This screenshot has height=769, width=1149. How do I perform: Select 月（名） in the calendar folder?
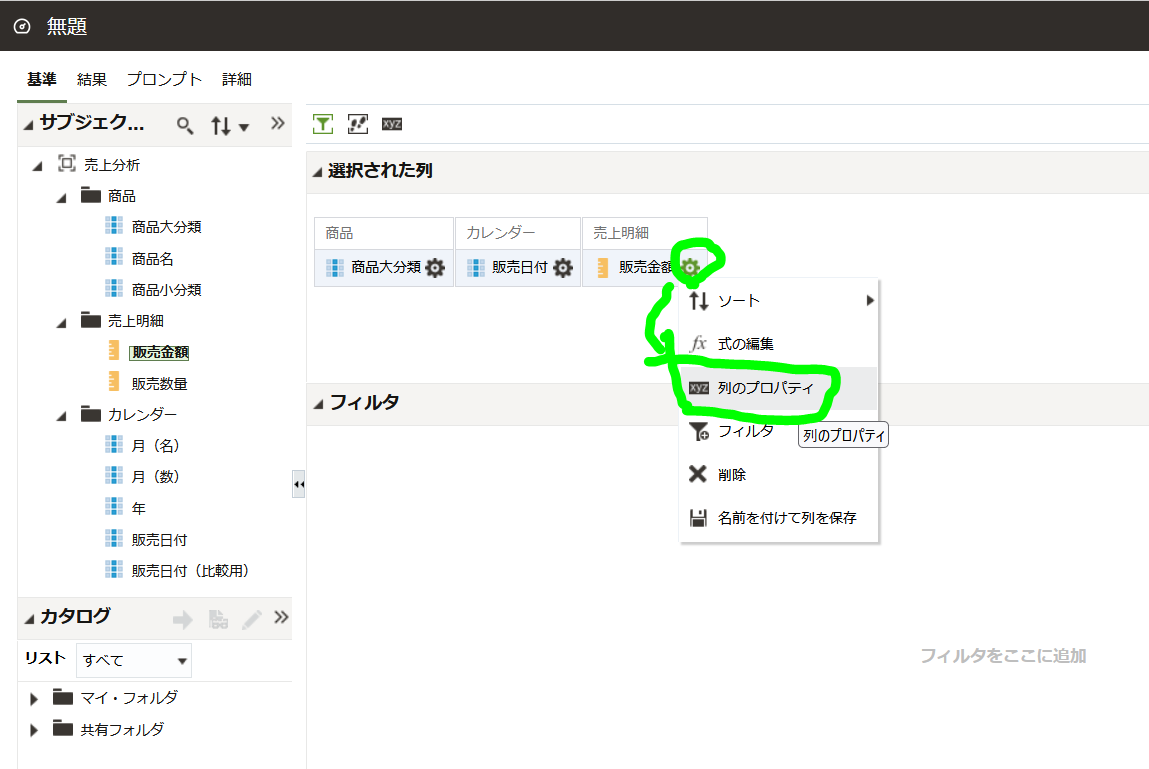[x=155, y=446]
